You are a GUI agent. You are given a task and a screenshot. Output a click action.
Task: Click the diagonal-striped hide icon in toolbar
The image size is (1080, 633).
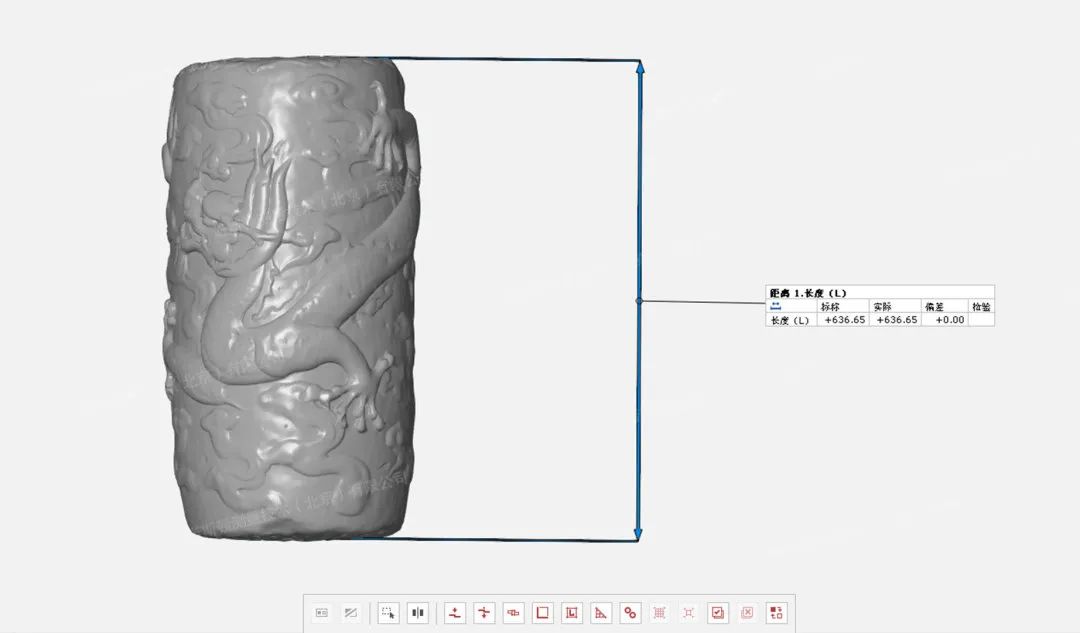[x=351, y=612]
